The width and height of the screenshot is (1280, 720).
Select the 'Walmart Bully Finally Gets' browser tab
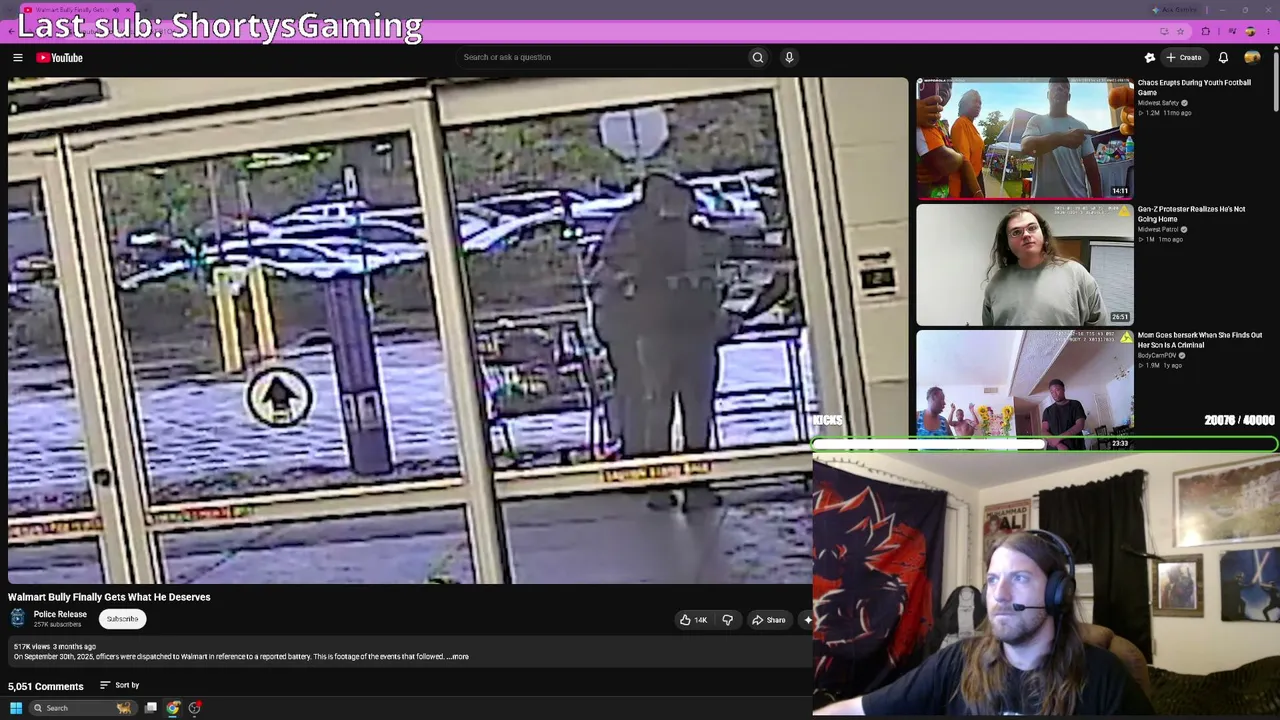[78, 9]
